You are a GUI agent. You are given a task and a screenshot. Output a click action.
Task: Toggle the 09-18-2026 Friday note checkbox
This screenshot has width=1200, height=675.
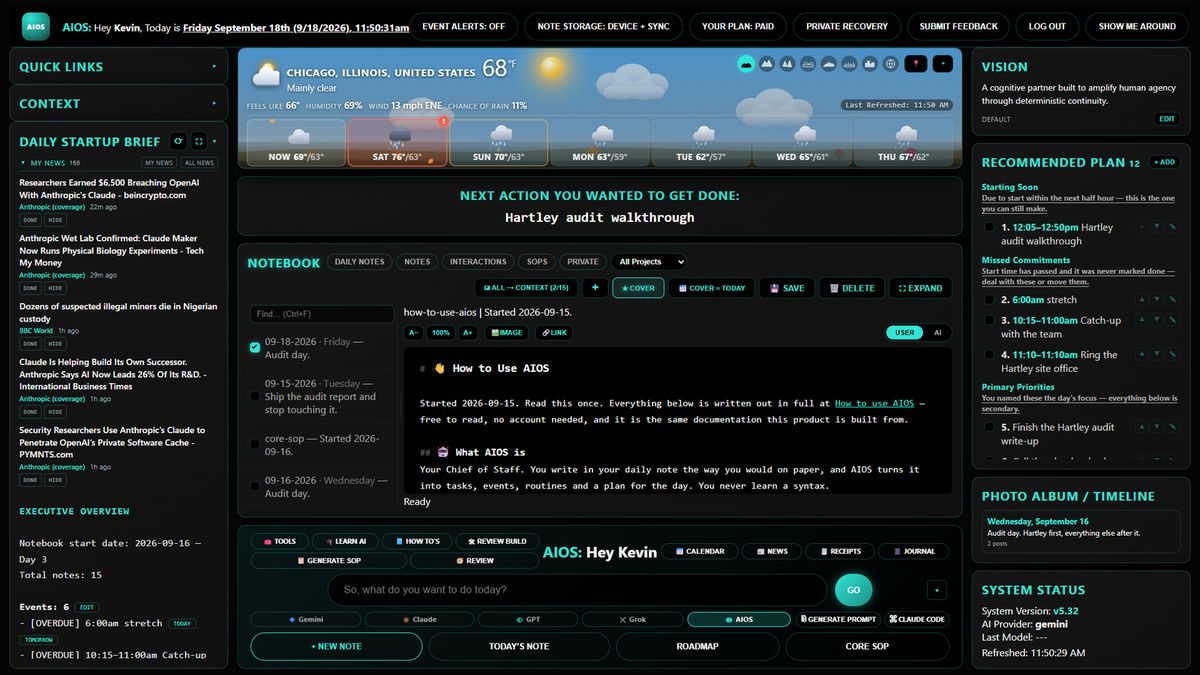tap(255, 347)
